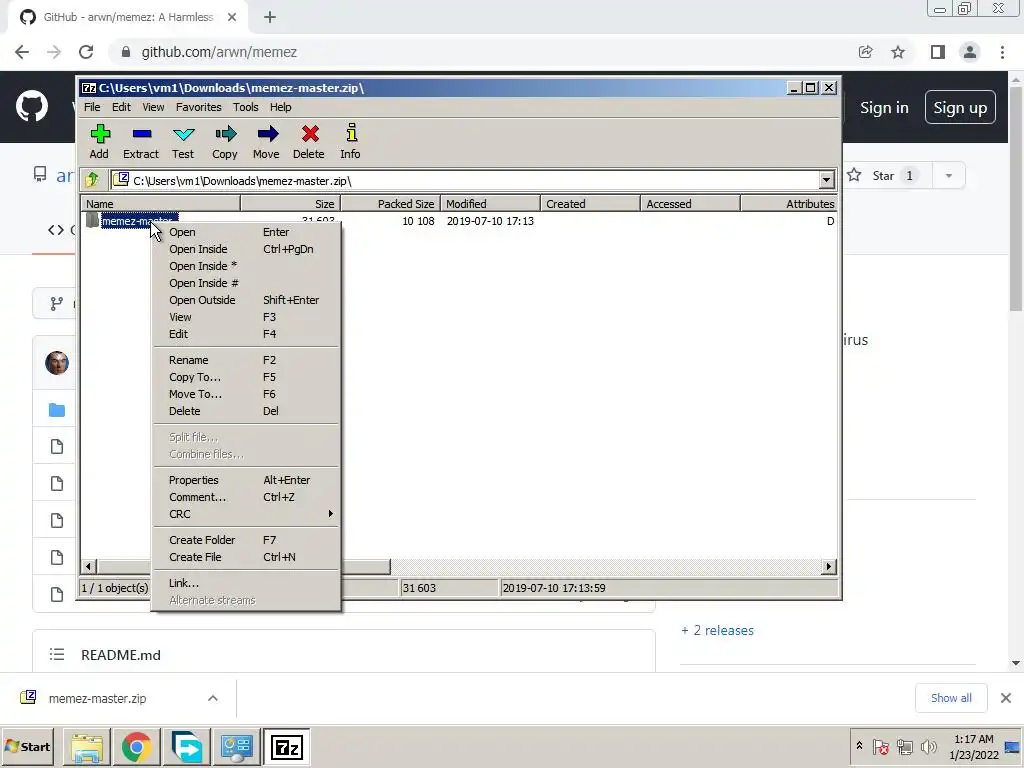Click 7-Zip icon in taskbar
1024x768 pixels.
point(287,747)
